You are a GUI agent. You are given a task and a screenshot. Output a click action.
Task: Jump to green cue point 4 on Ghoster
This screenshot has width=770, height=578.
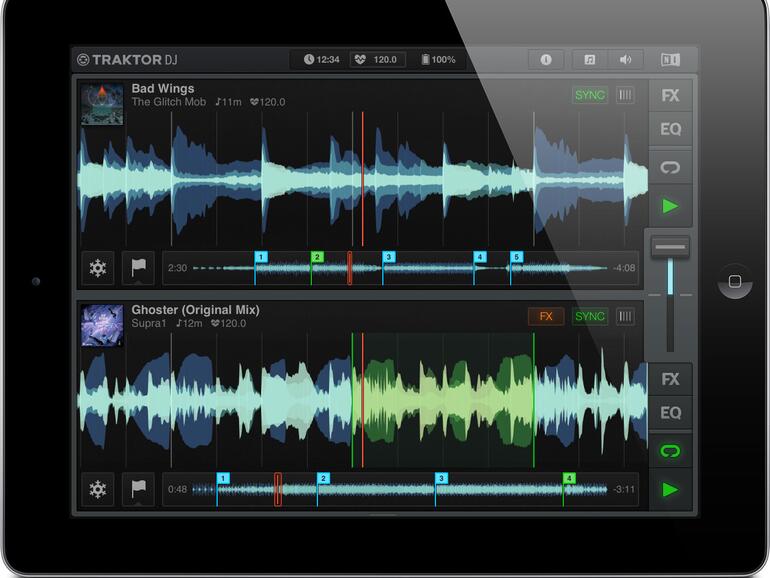569,478
